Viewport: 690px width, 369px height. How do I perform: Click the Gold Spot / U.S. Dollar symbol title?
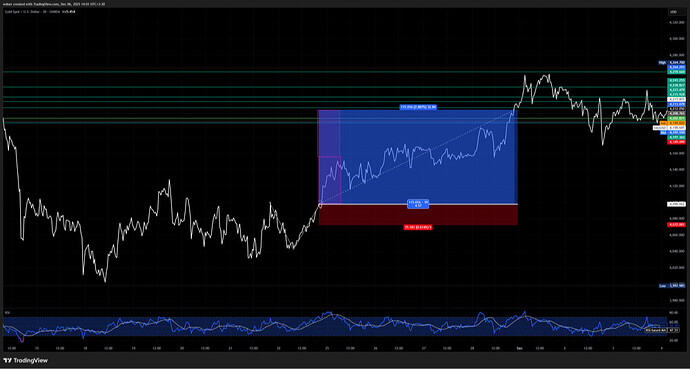pyautogui.click(x=23, y=11)
